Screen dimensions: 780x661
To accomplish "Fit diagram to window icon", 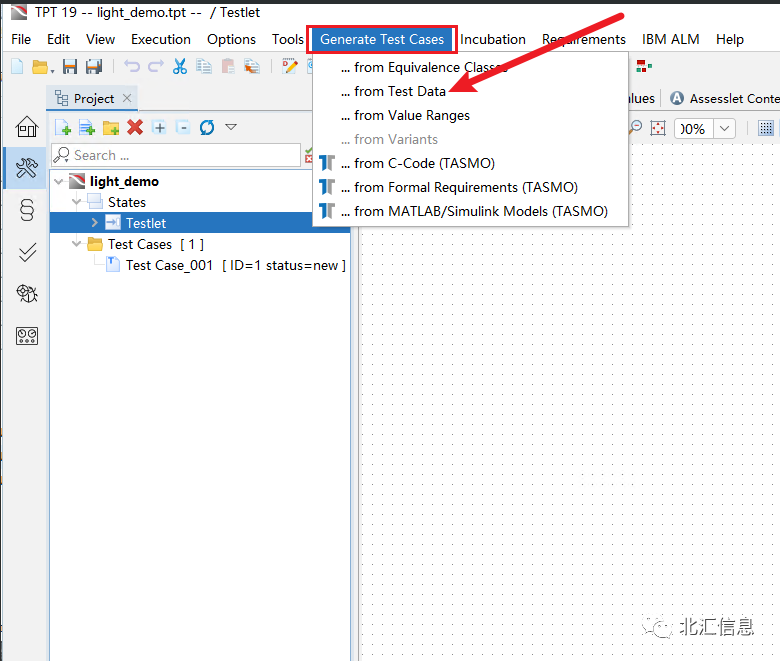I will pos(658,128).
